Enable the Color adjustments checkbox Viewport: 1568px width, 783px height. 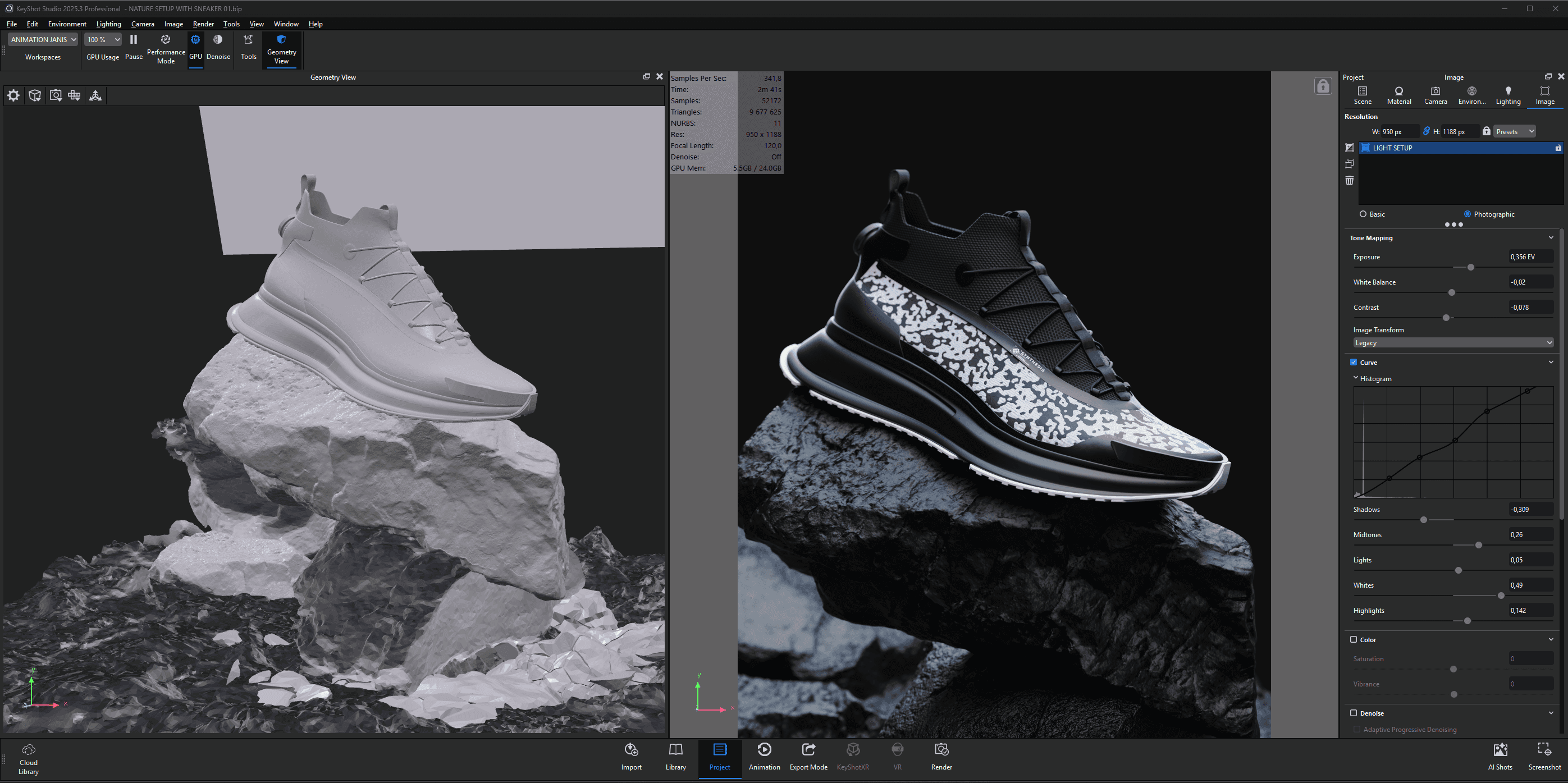pos(1354,639)
